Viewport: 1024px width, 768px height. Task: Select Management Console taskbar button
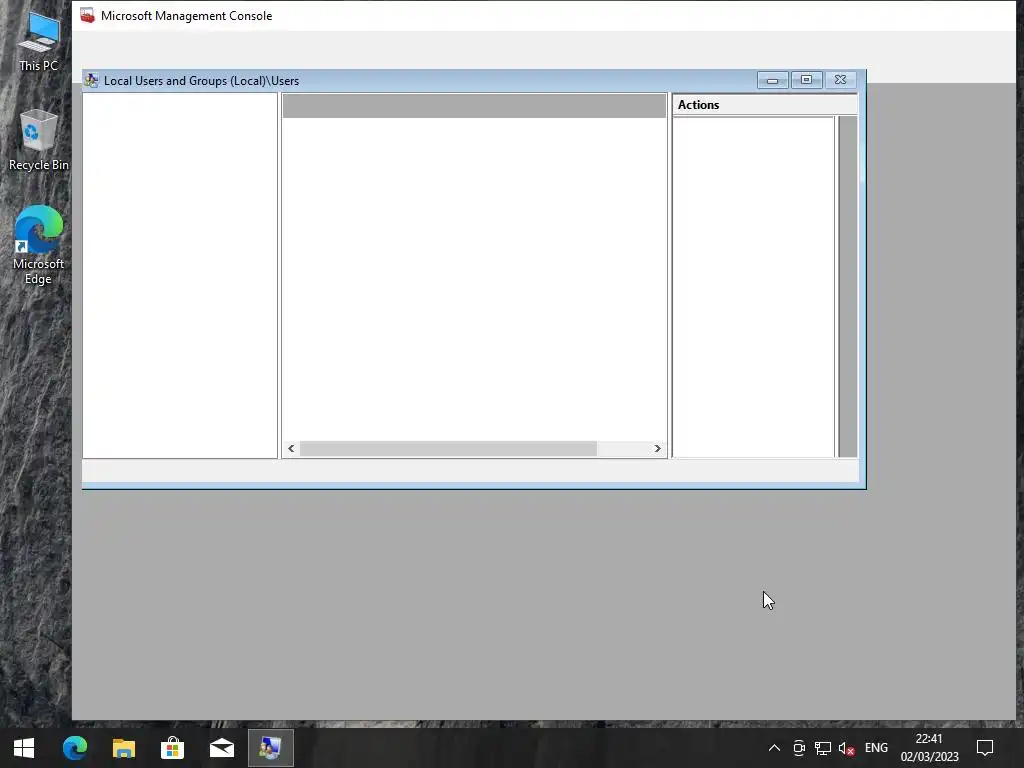click(270, 748)
